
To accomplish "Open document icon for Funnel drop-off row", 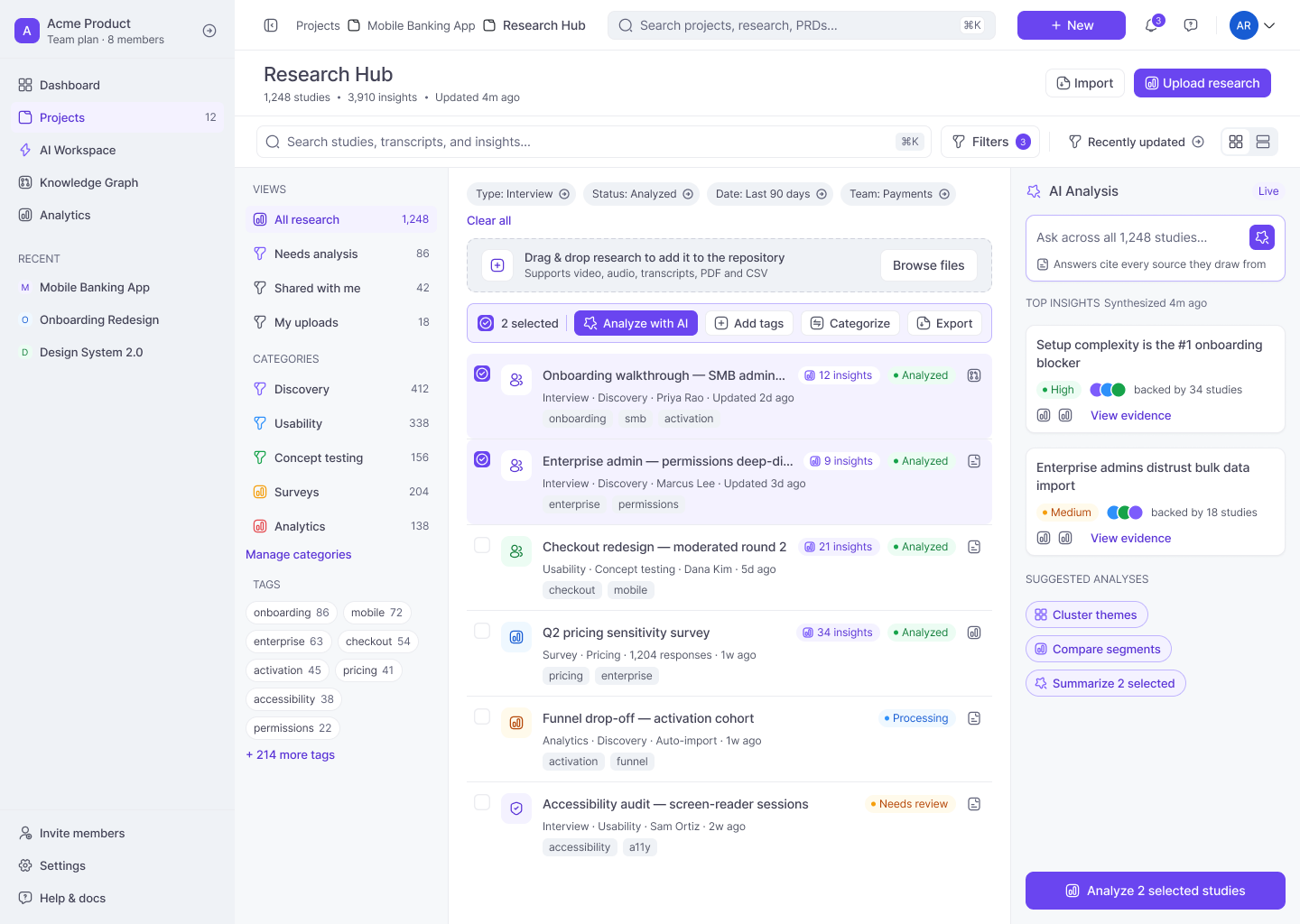I will tap(974, 718).
